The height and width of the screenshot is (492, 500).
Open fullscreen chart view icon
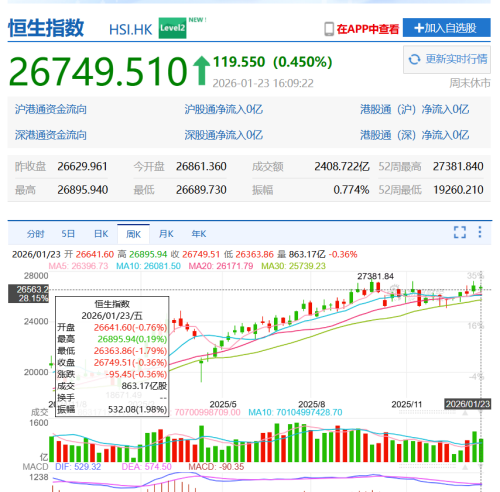460,232
